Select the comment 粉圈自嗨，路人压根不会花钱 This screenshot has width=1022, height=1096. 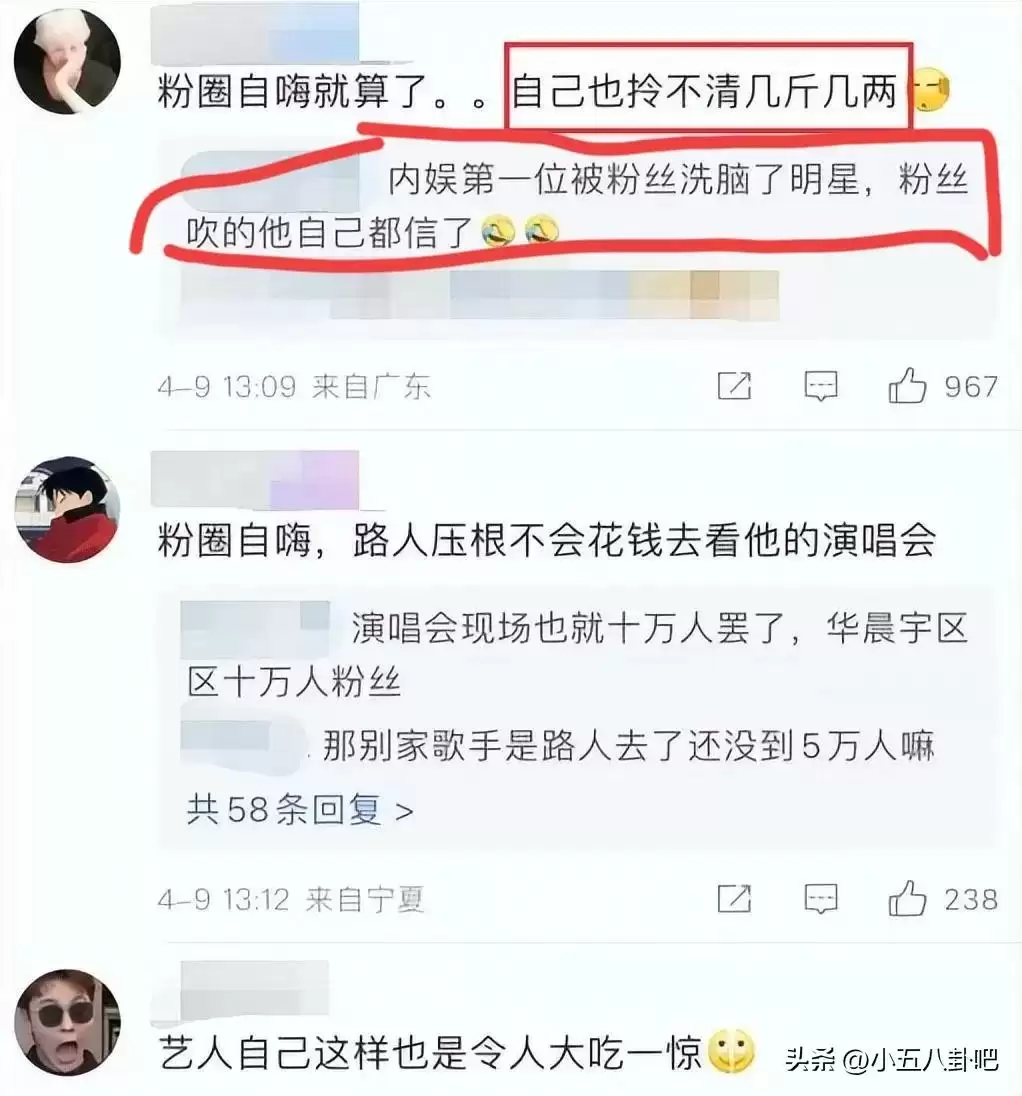click(547, 542)
